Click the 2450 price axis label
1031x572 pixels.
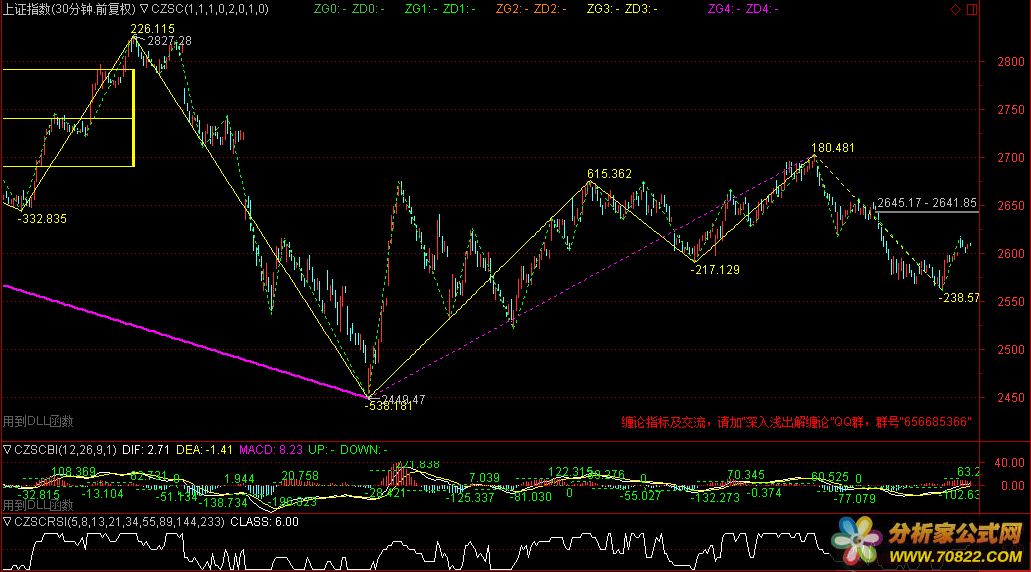click(x=1011, y=398)
